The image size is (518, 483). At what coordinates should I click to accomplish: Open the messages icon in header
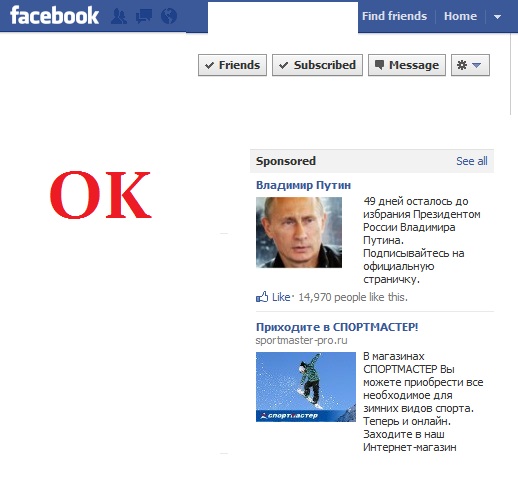pos(144,16)
